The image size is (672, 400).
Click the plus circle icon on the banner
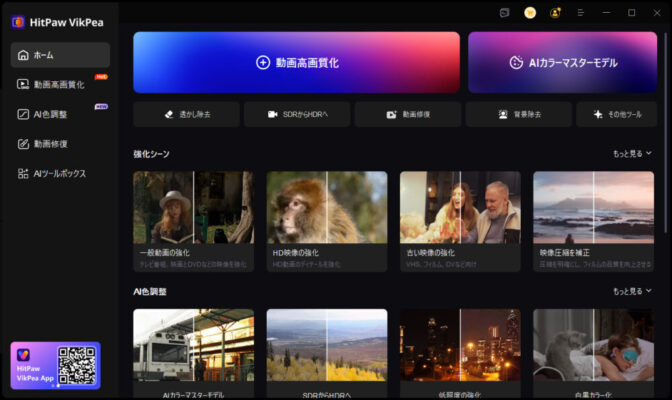click(263, 63)
